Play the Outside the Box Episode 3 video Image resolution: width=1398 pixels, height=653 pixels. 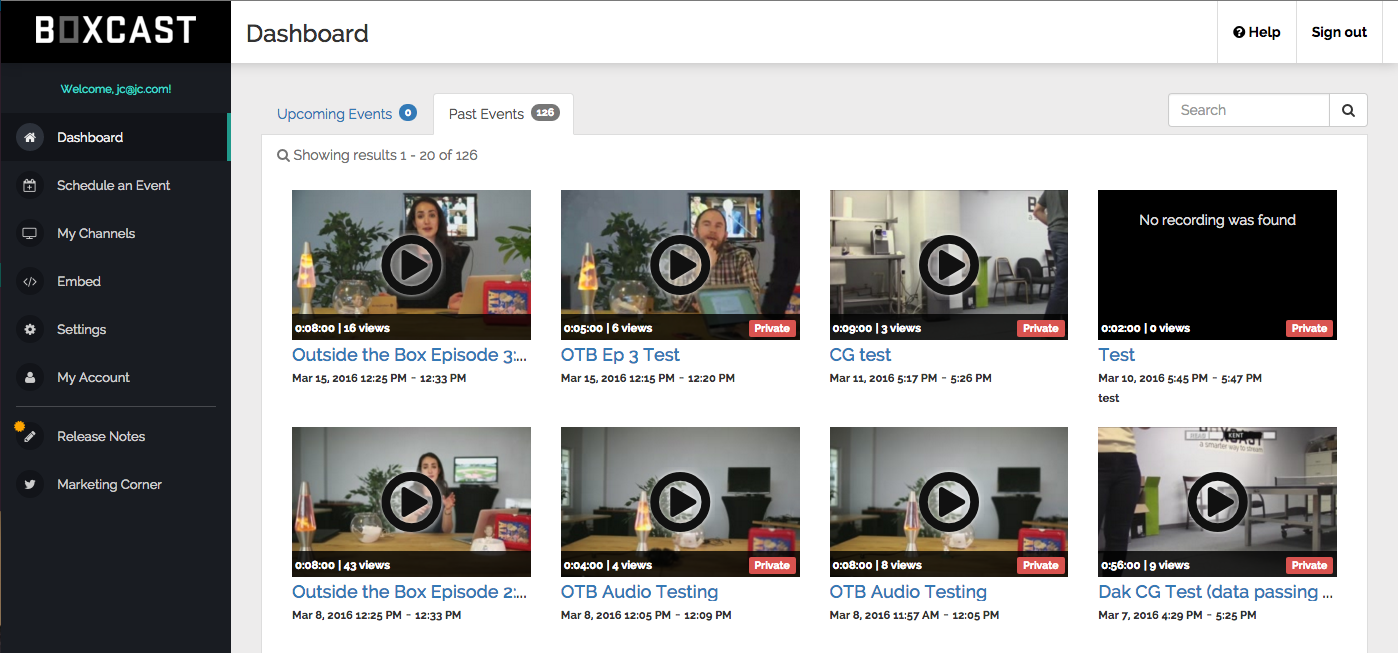(x=410, y=264)
